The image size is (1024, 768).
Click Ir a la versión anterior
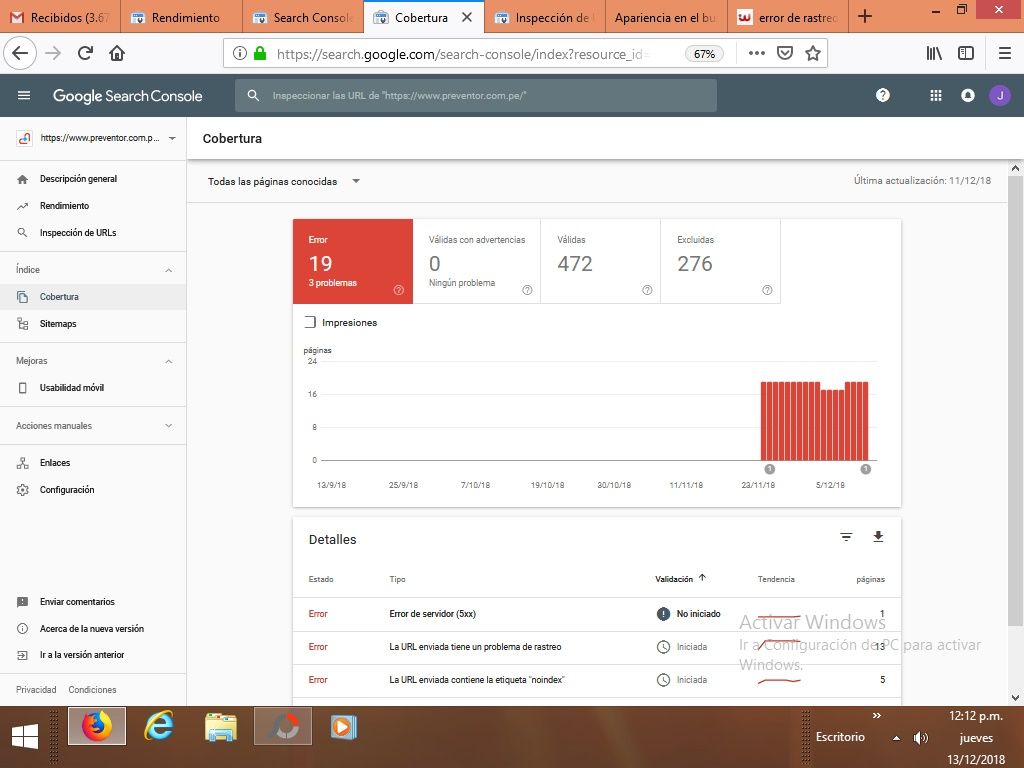(x=93, y=655)
